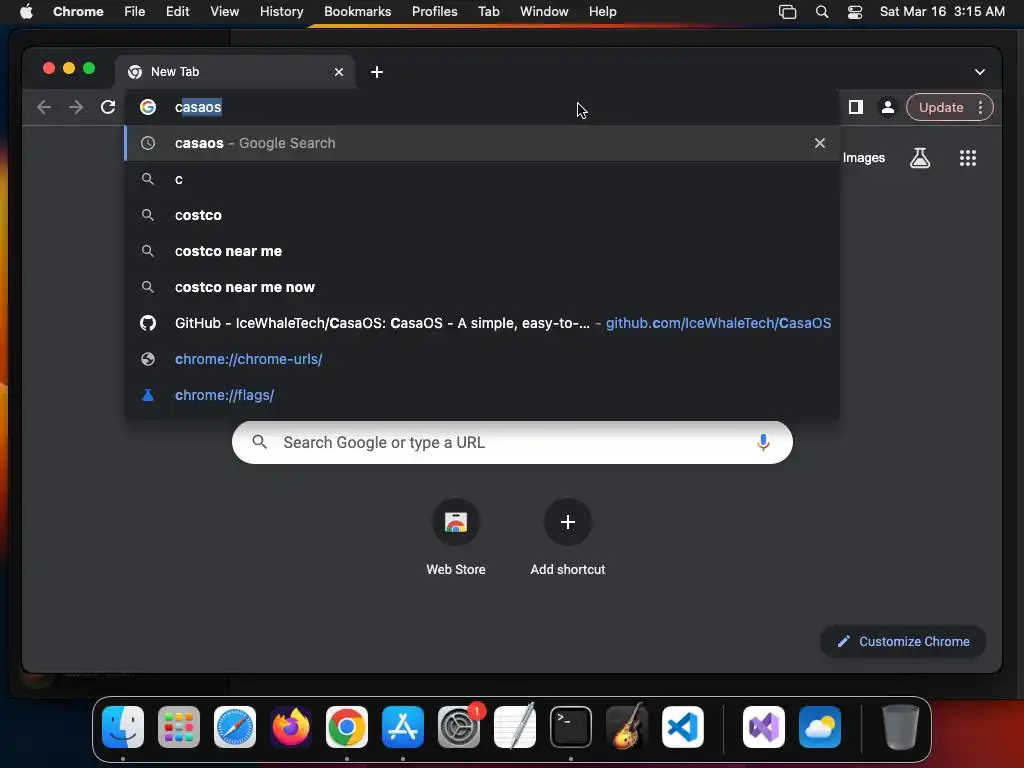1024x768 pixels.
Task: Open Launchpad from the Dock
Action: [x=179, y=727]
